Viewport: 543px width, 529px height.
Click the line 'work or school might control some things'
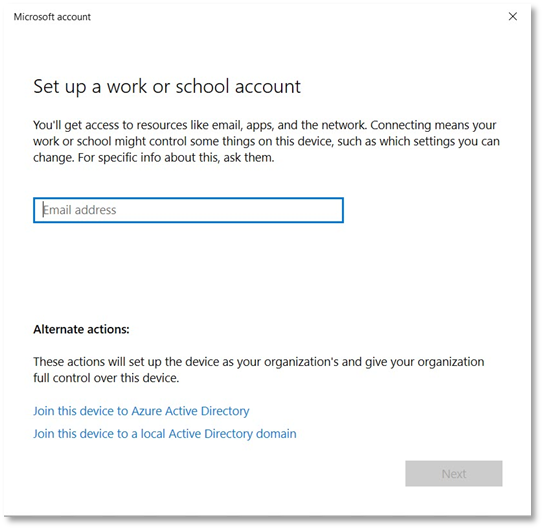pyautogui.click(x=266, y=142)
